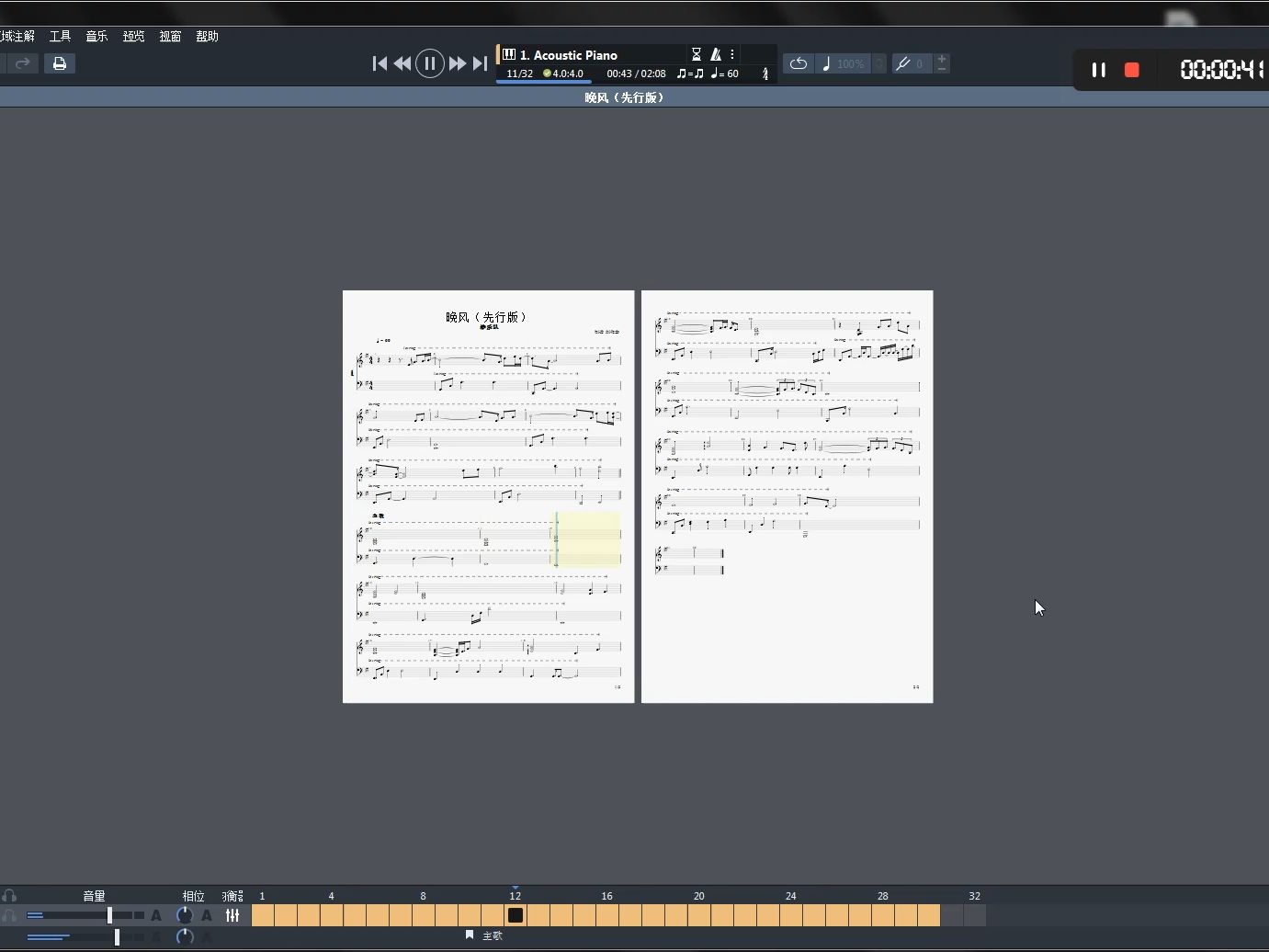Image resolution: width=1269 pixels, height=952 pixels.
Task: Select bar 1 in the timeline
Action: (263, 915)
